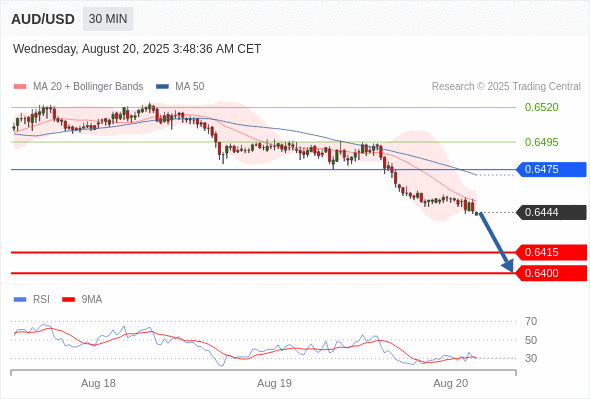Click the 30 MIN timeframe badge
590x400 pixels.
point(108,19)
